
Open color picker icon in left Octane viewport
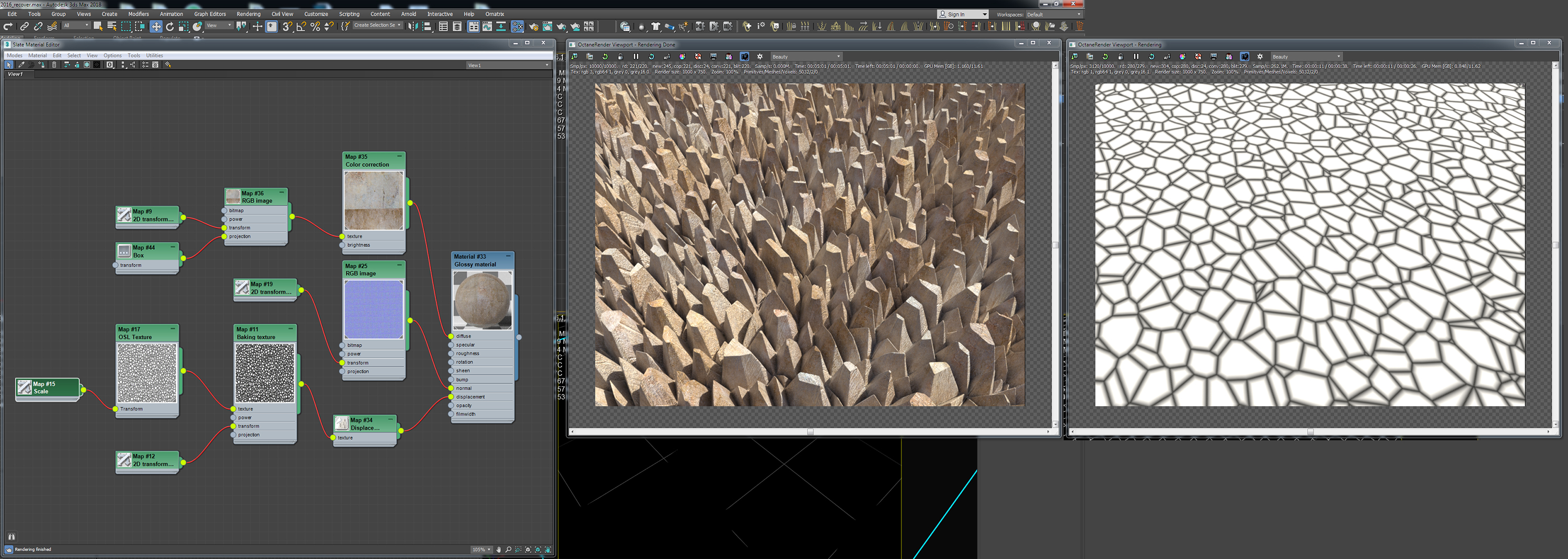coord(683,56)
